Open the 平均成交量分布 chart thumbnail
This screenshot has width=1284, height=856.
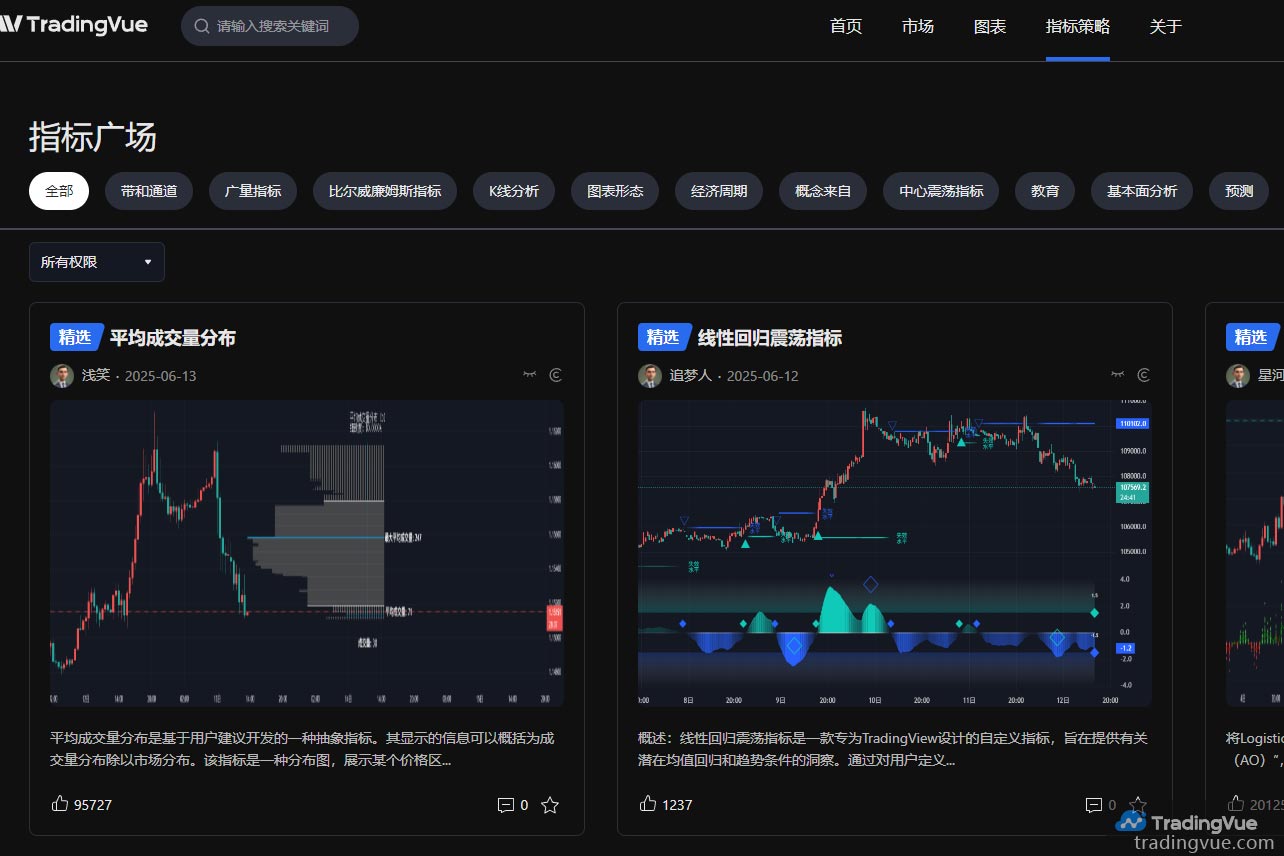(307, 554)
